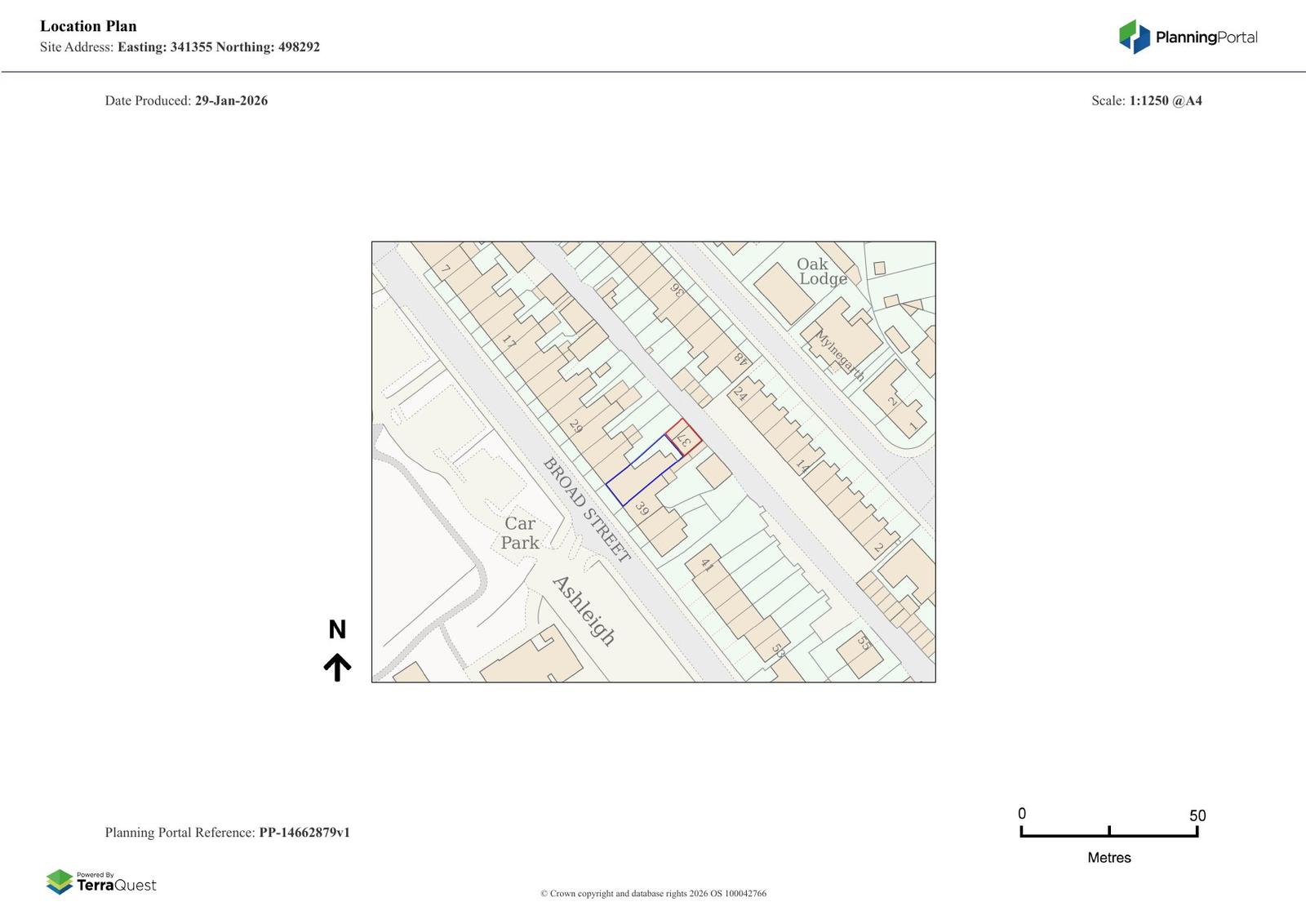Click house number 17 on the map

[509, 341]
